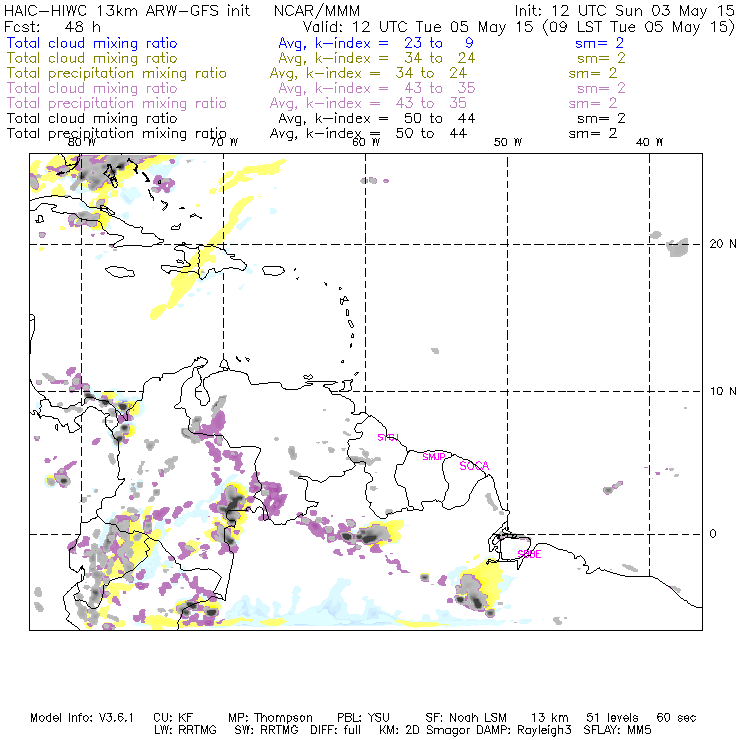Select the SYCJ station label
Image resolution: width=740 pixels, height=740 pixels.
click(387, 437)
